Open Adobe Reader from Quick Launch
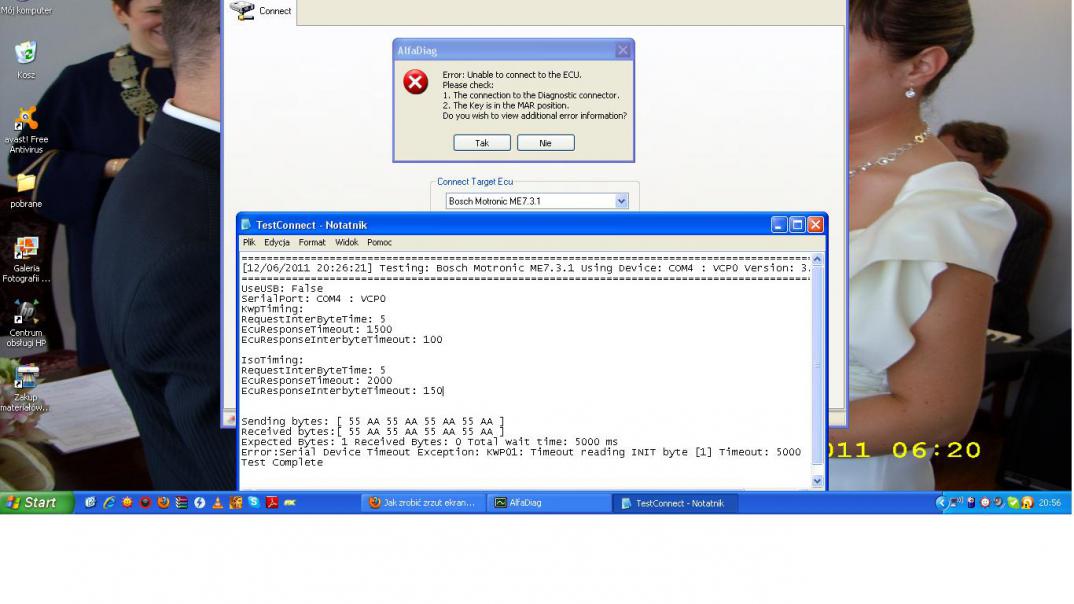The image size is (1074, 604). coord(272,503)
